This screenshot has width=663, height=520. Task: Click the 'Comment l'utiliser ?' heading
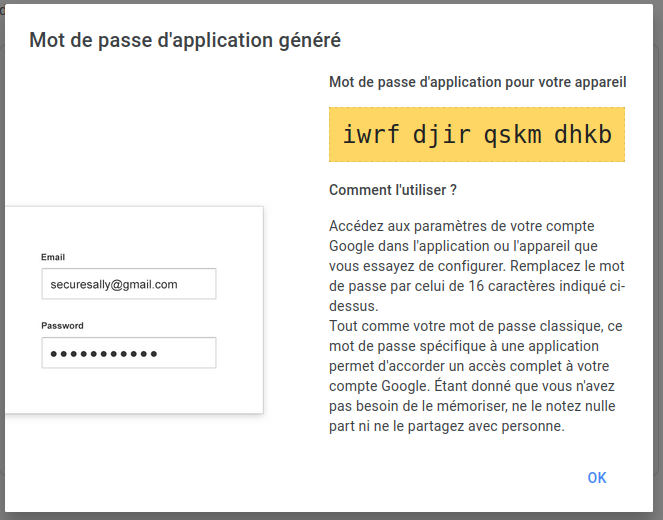(x=393, y=190)
